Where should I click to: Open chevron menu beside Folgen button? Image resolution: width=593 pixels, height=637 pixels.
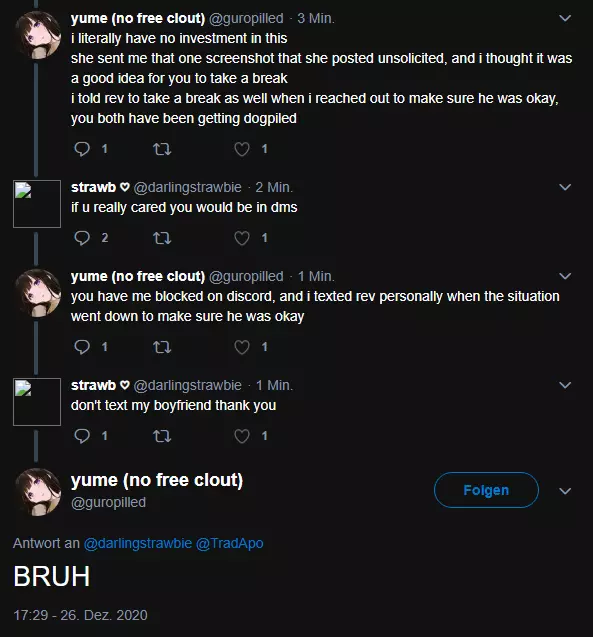click(565, 491)
